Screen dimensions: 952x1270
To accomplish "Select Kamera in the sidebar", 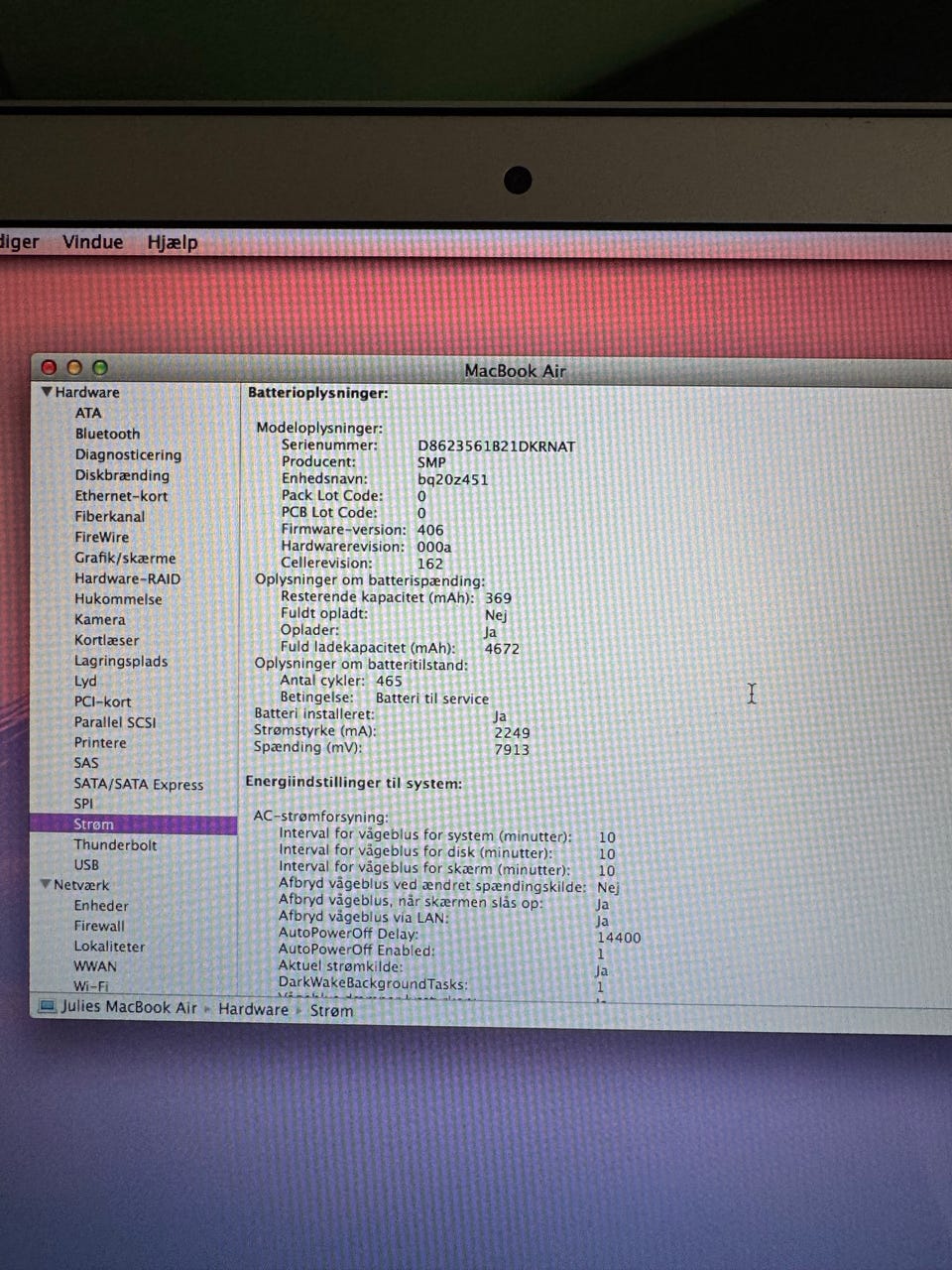I will [x=99, y=619].
